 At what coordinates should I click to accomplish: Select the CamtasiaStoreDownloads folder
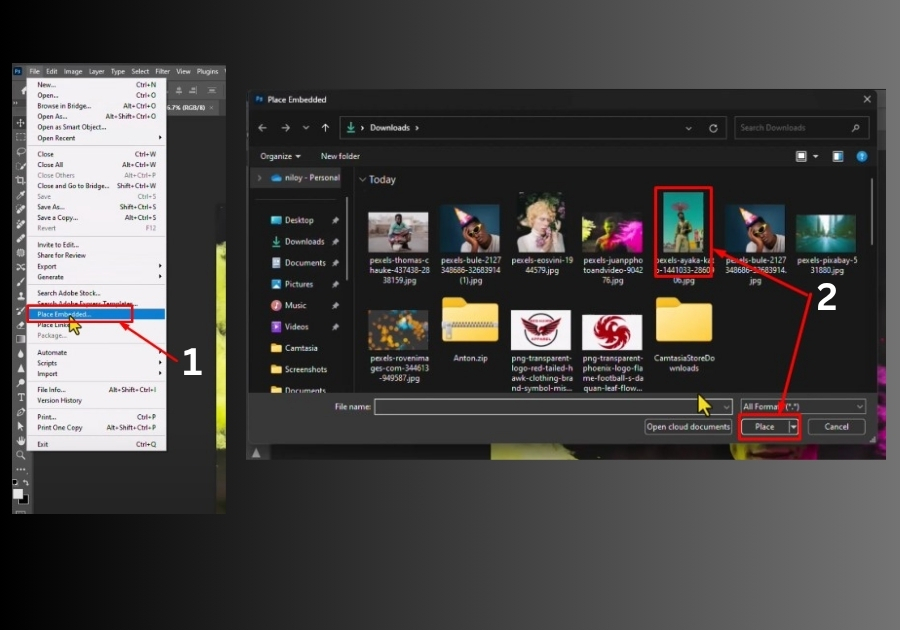pyautogui.click(x=684, y=334)
